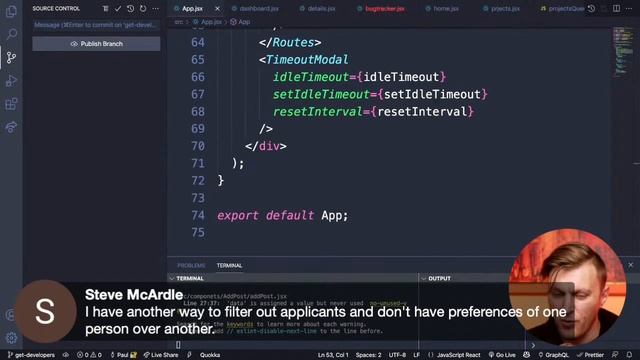
Task: Open the Explorer view in activity bar
Action: click(11, 11)
